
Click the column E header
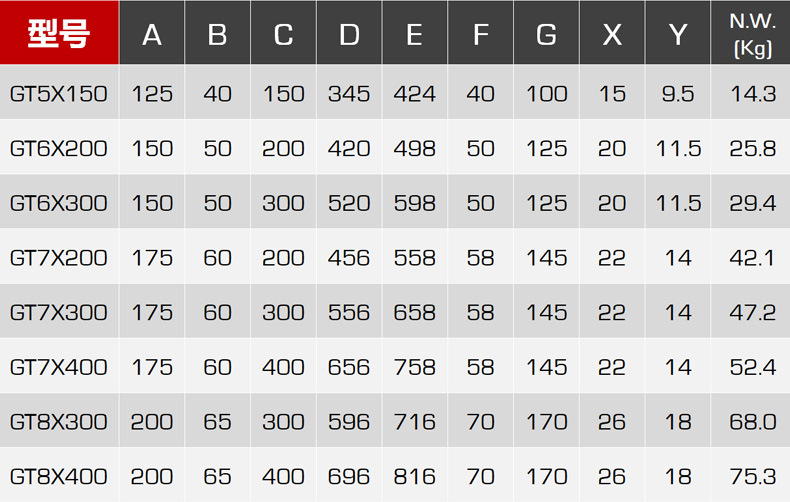coord(414,35)
